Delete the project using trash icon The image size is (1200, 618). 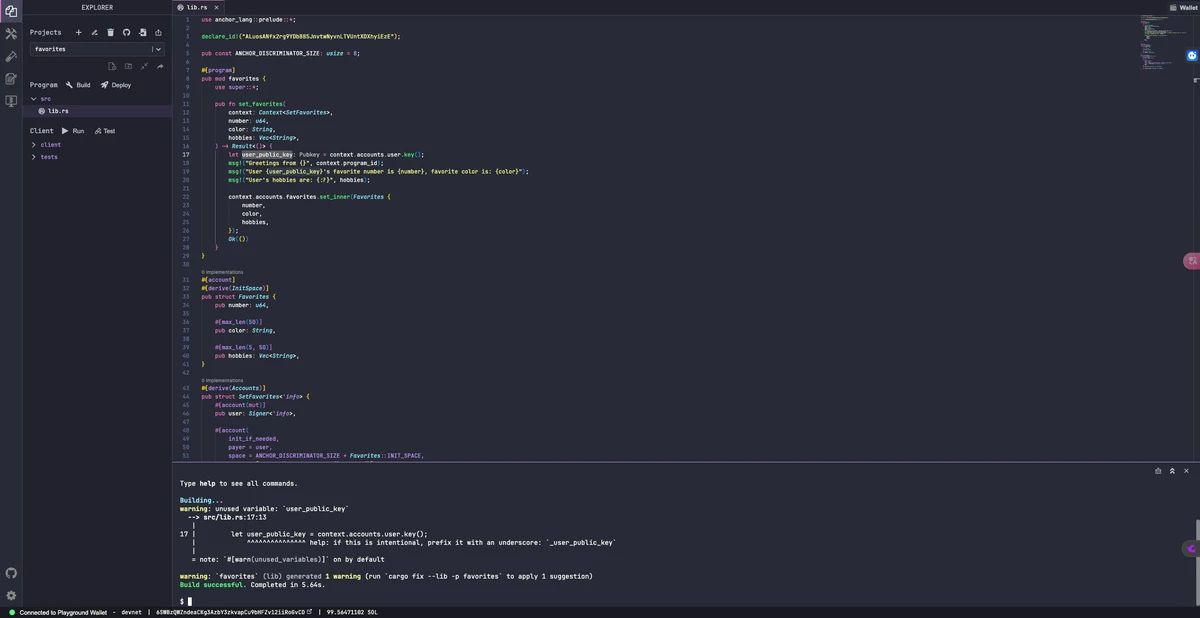[x=110, y=32]
